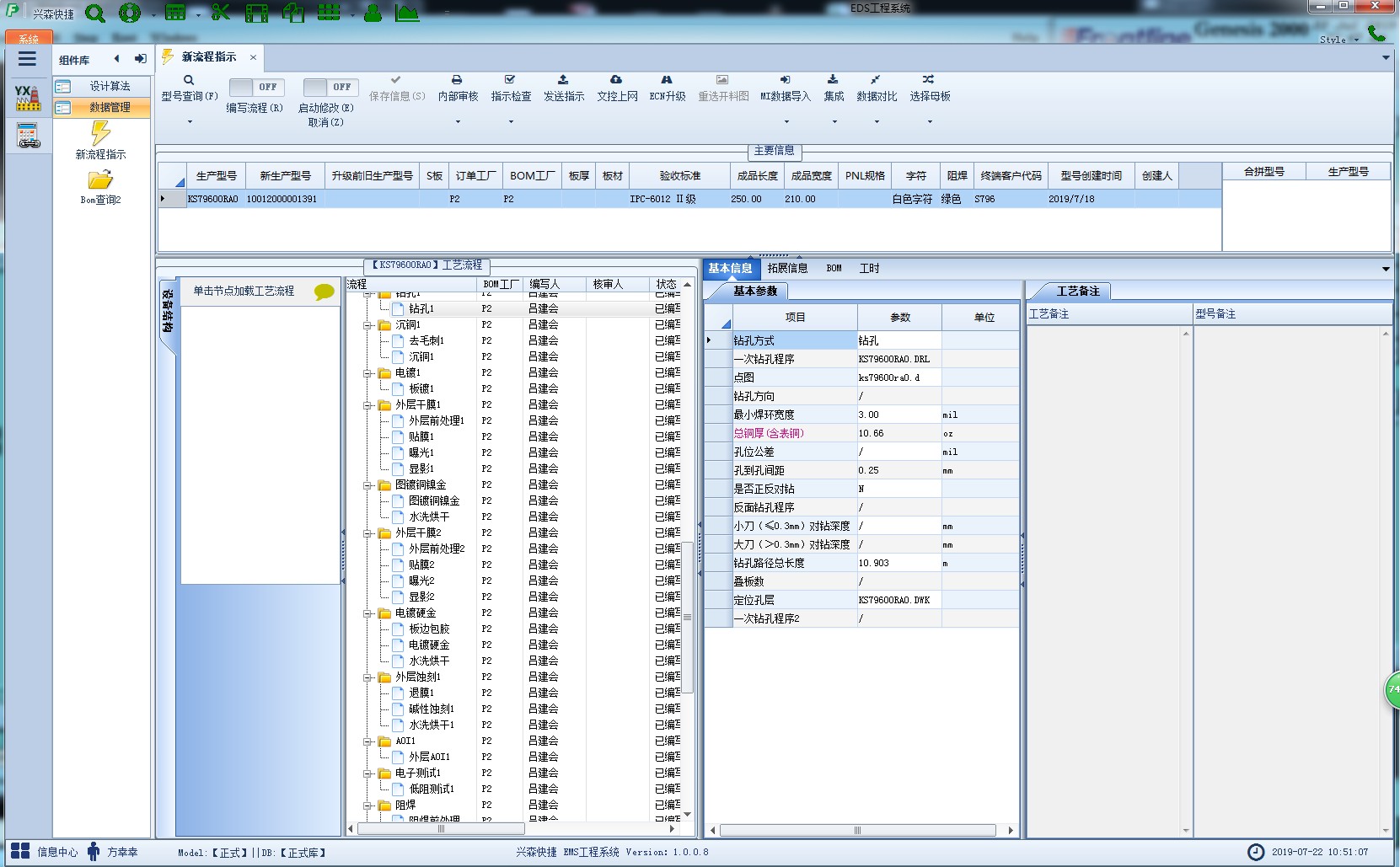Click the calculator icon in left sidebar
This screenshot has width=1400, height=867.
click(28, 135)
